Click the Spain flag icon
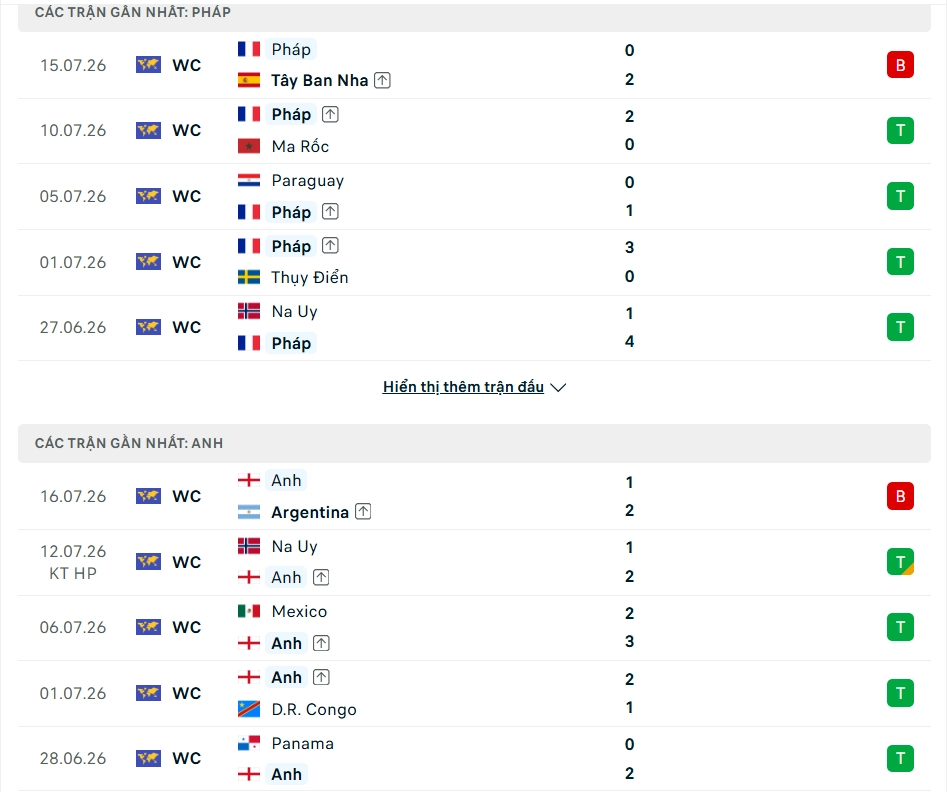Screen dimensions: 947x792 [x=249, y=80]
